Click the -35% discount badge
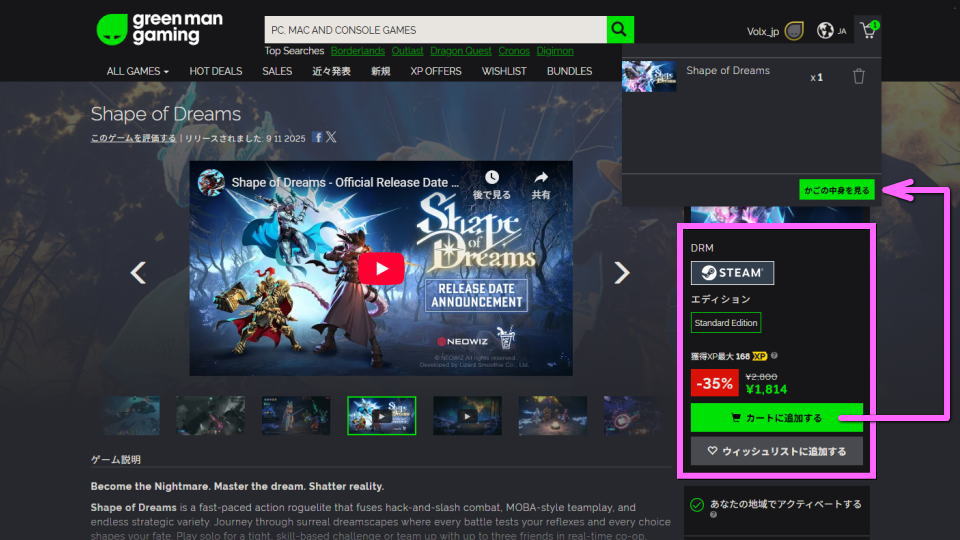This screenshot has width=960, height=540. pos(714,383)
